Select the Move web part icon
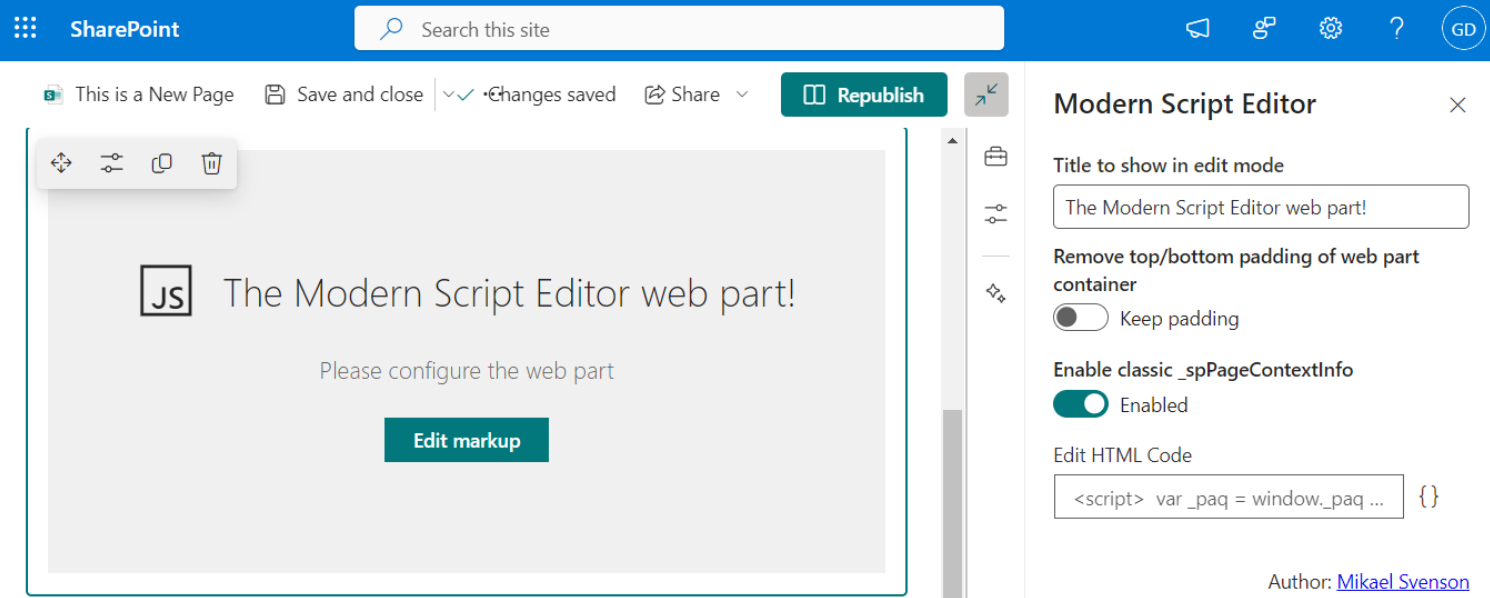 pyautogui.click(x=61, y=162)
